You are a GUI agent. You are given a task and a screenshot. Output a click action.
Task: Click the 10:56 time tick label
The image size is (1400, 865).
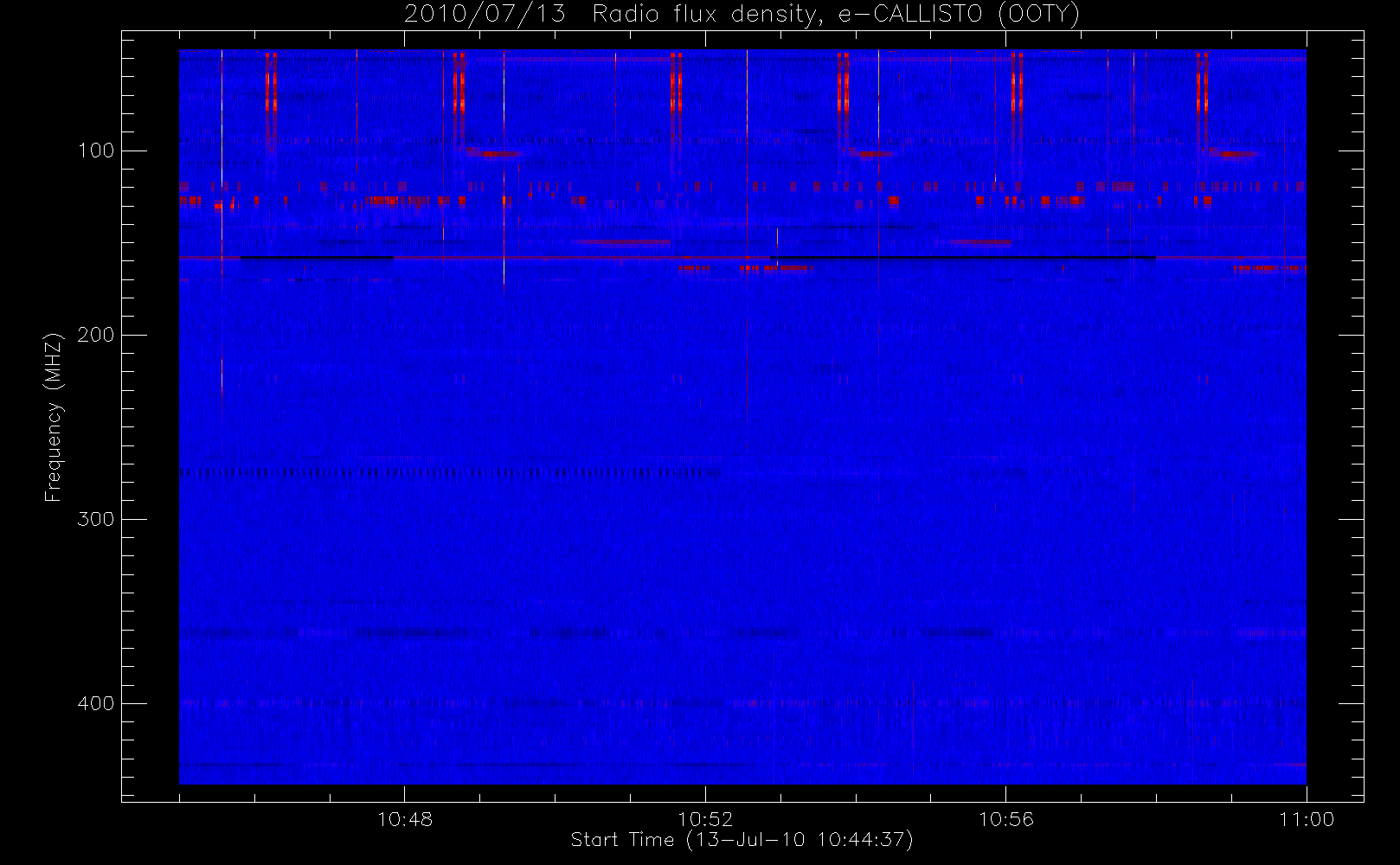(1005, 819)
